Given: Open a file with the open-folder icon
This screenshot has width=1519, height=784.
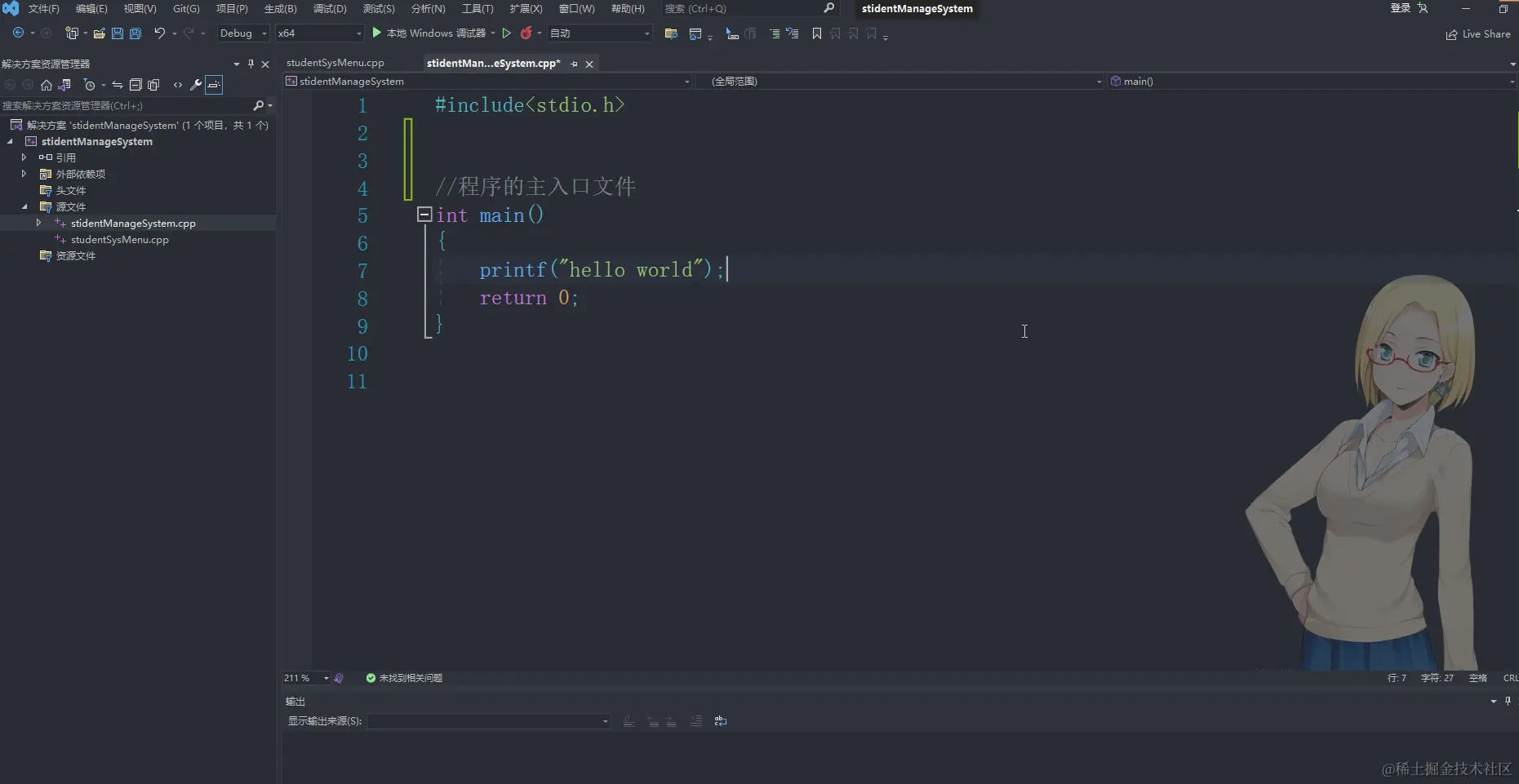Looking at the screenshot, I should click(100, 33).
